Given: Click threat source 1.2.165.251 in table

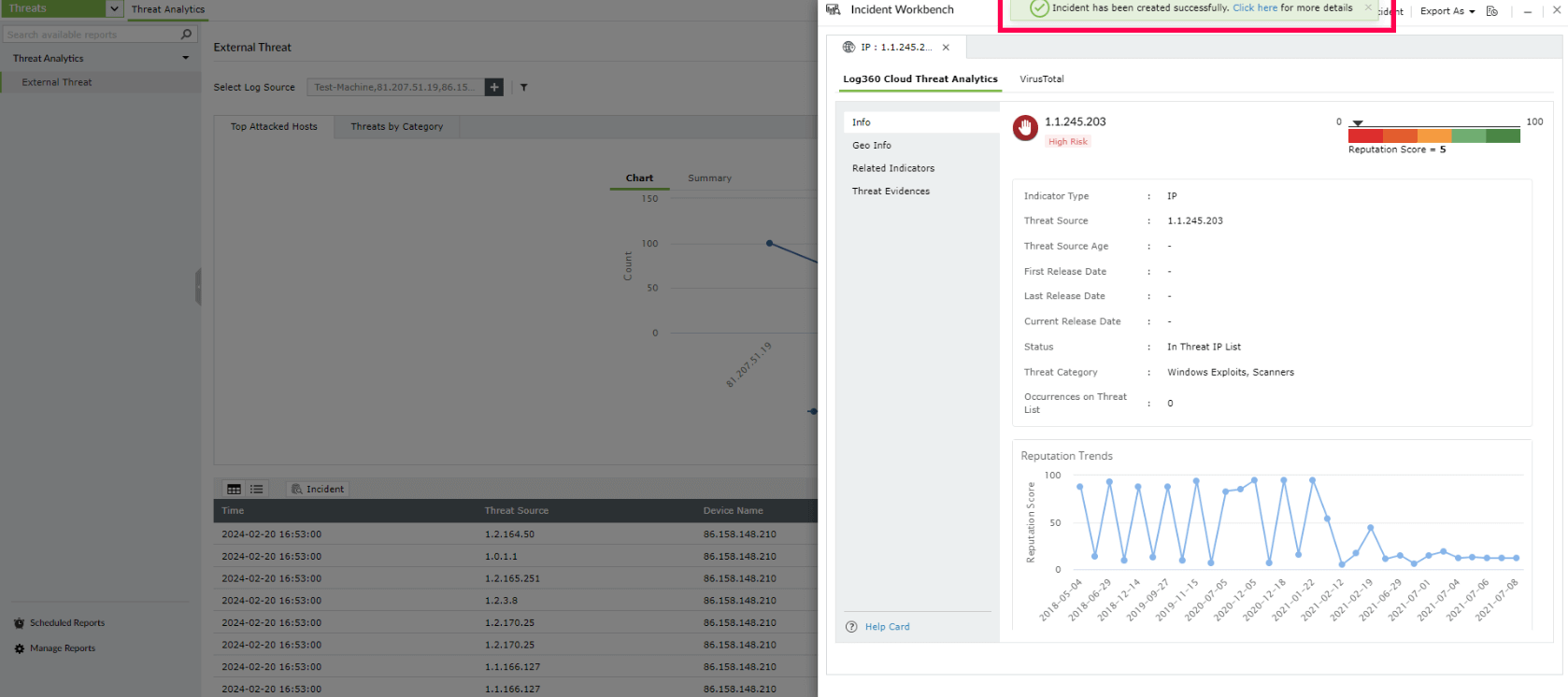Looking at the screenshot, I should click(x=512, y=579).
